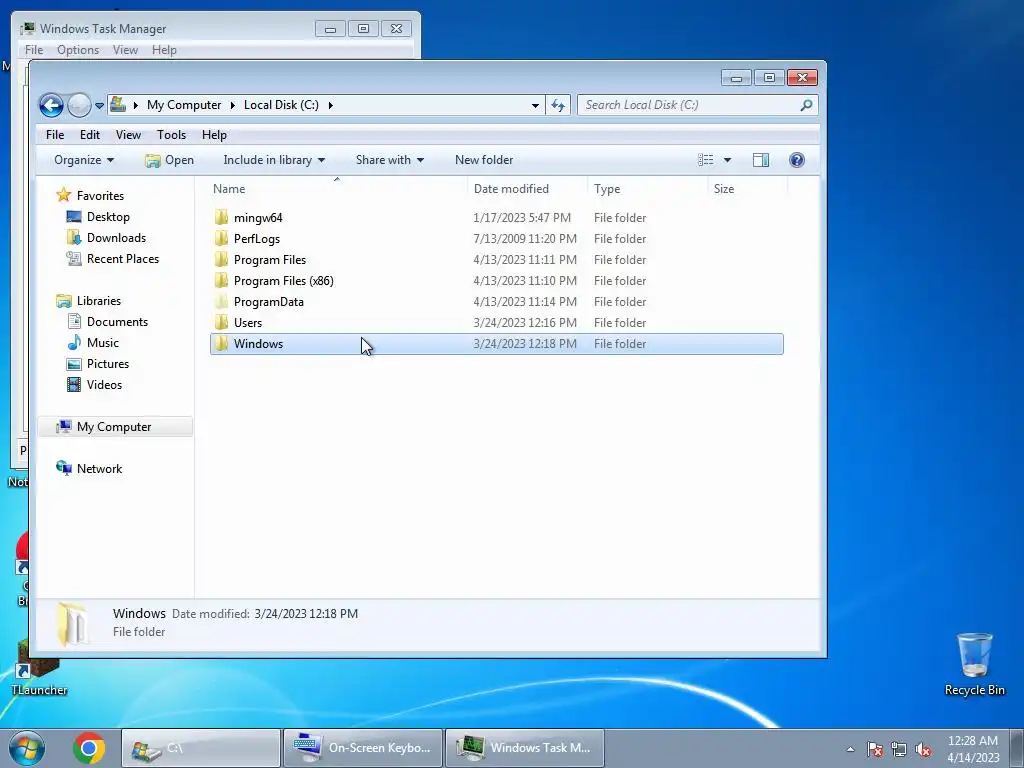Open the File menu in Windows Task Manager

click(x=34, y=50)
